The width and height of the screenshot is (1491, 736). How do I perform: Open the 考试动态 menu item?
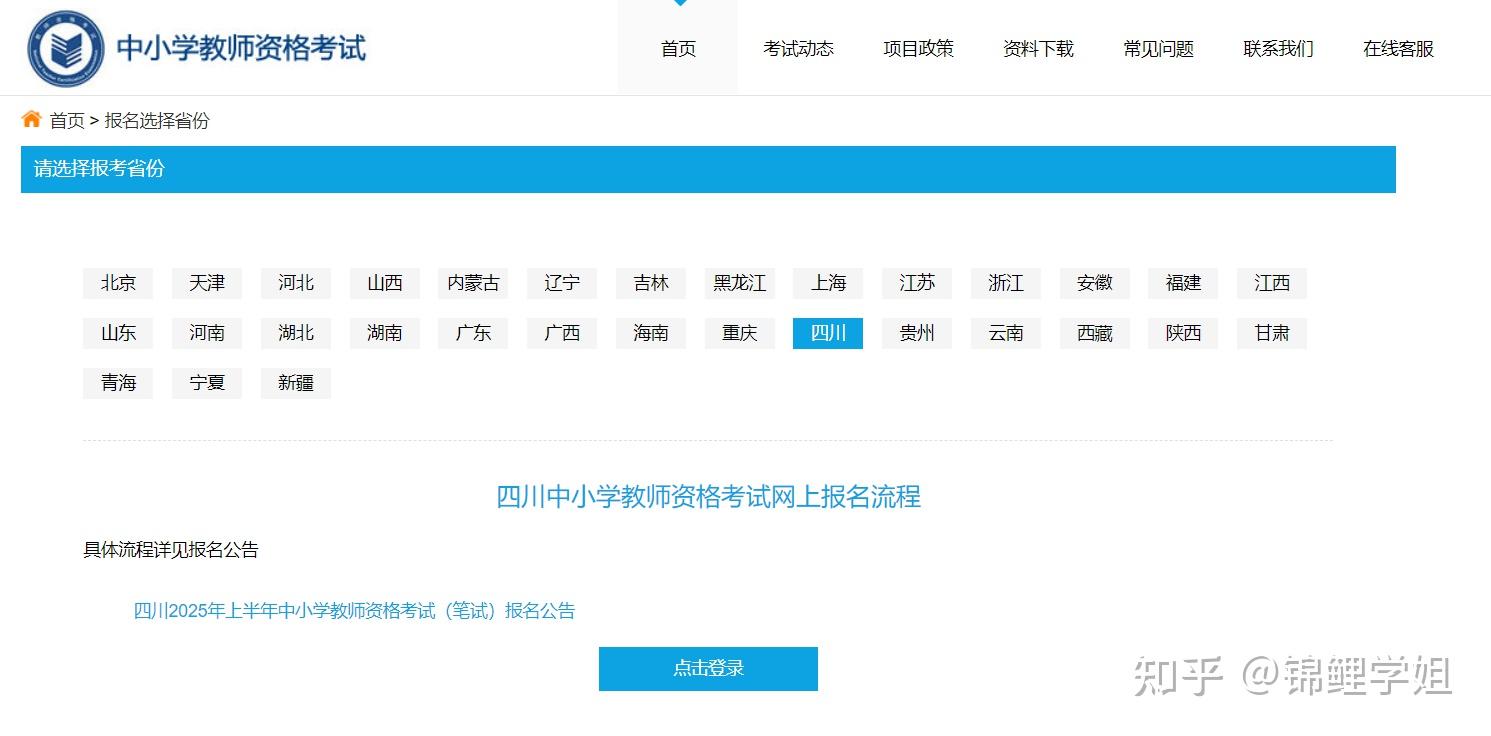(x=797, y=47)
